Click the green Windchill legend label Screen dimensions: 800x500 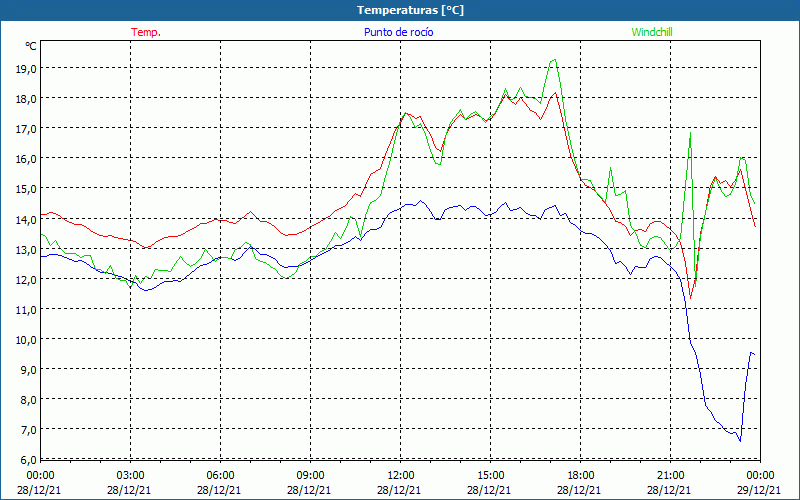pyautogui.click(x=652, y=32)
